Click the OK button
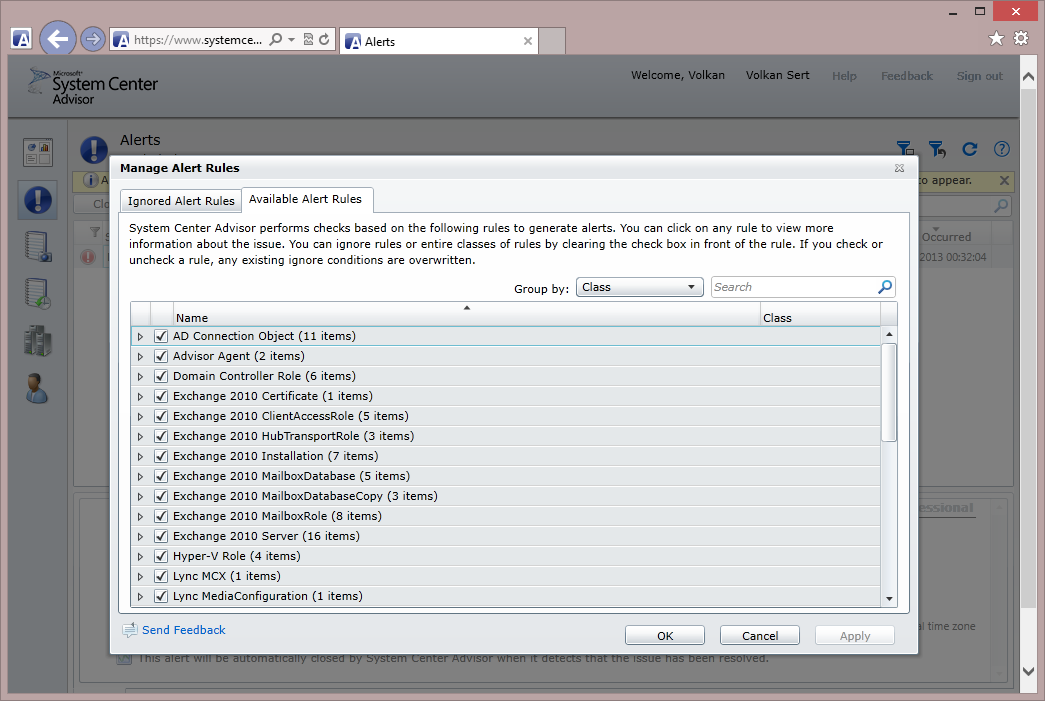This screenshot has width=1045, height=701. 665,636
